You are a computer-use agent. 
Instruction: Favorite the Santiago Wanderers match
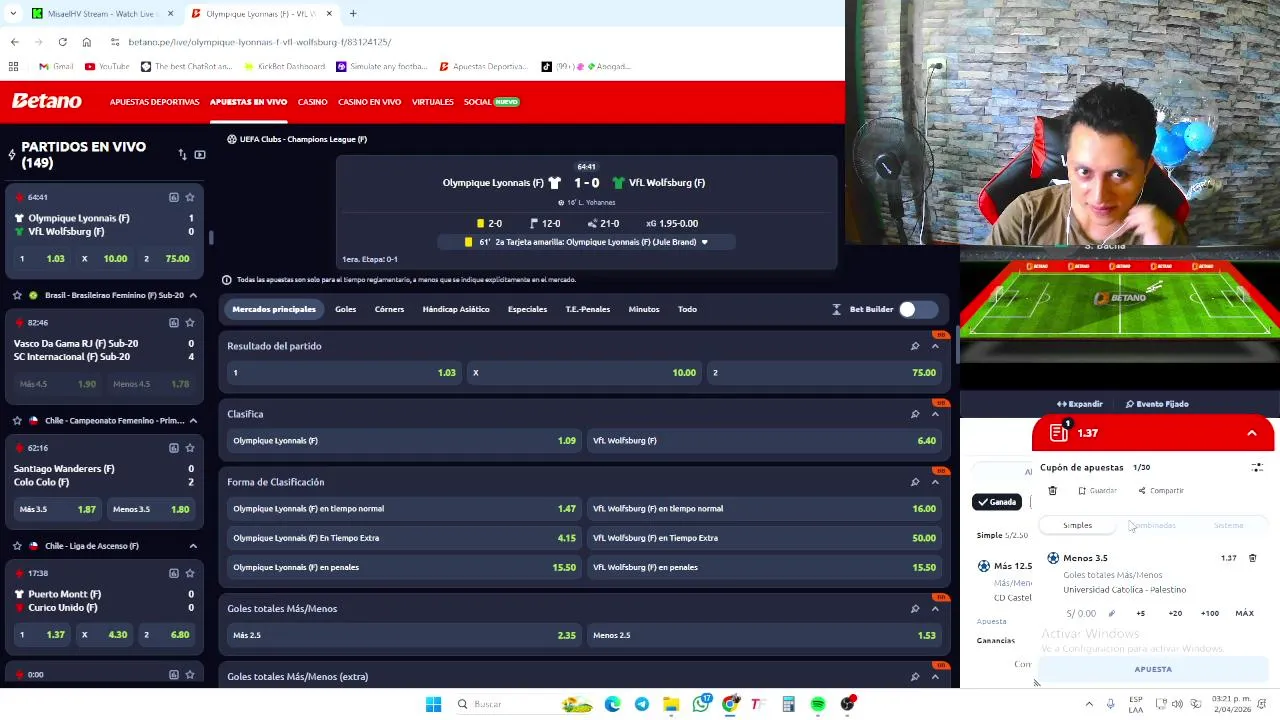pyautogui.click(x=190, y=447)
